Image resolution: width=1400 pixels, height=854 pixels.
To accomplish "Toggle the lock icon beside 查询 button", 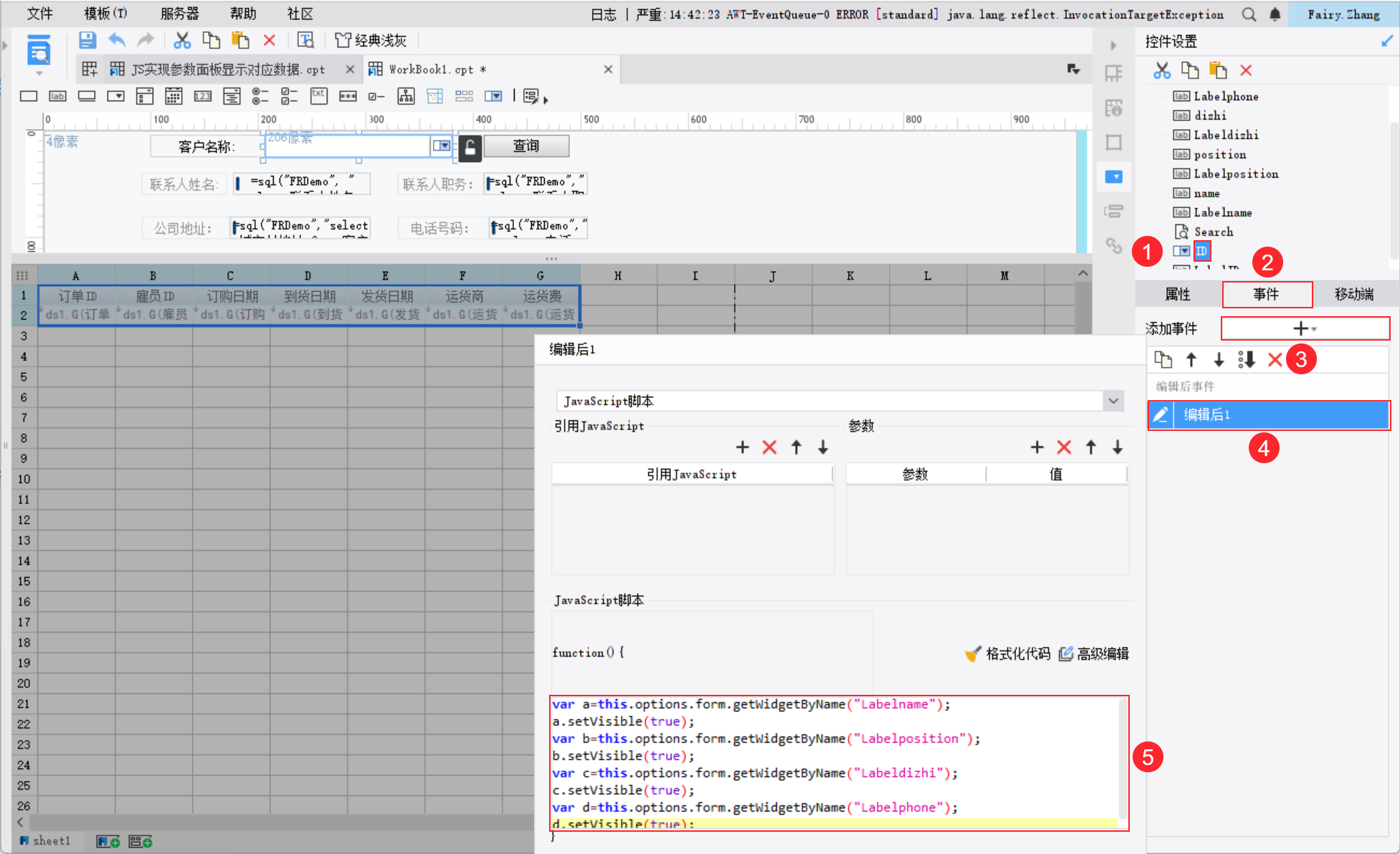I will click(x=470, y=147).
